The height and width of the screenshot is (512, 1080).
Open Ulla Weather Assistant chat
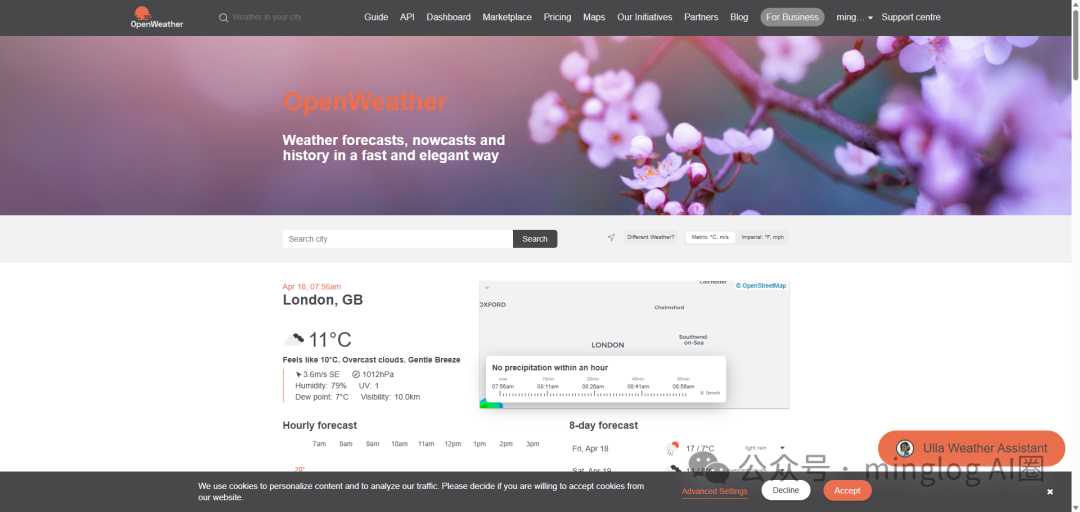point(971,449)
